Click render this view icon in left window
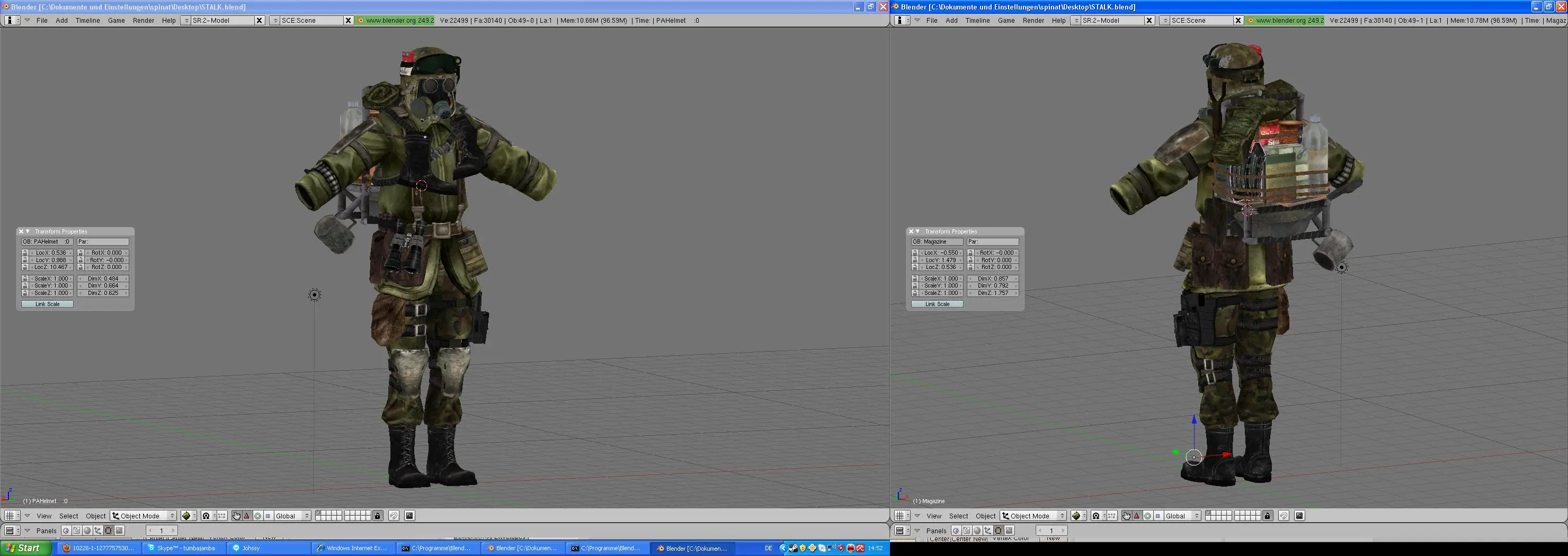This screenshot has height=556, width=1568. 409,516
